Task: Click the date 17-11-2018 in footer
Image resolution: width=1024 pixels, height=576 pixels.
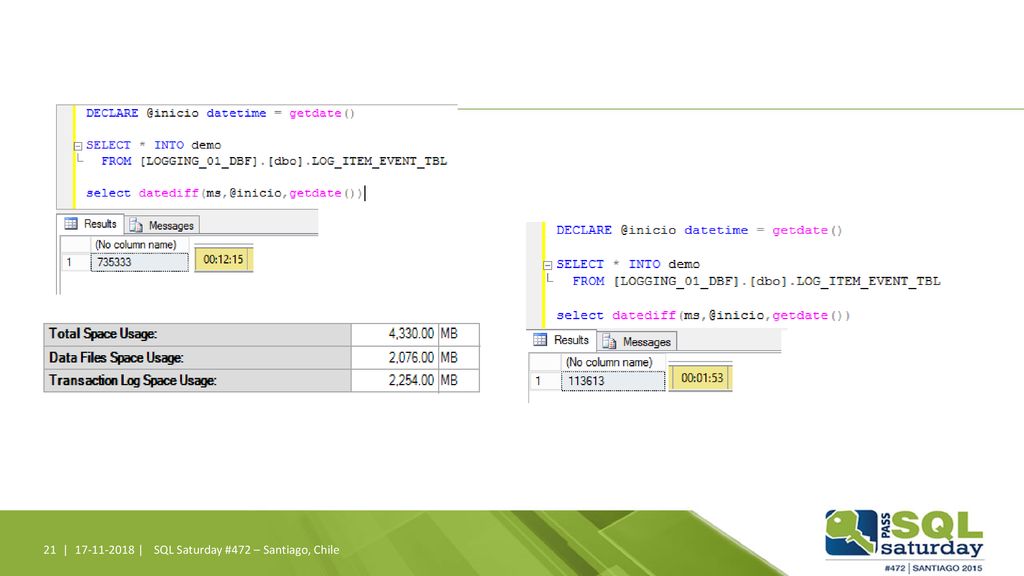Action: (104, 550)
